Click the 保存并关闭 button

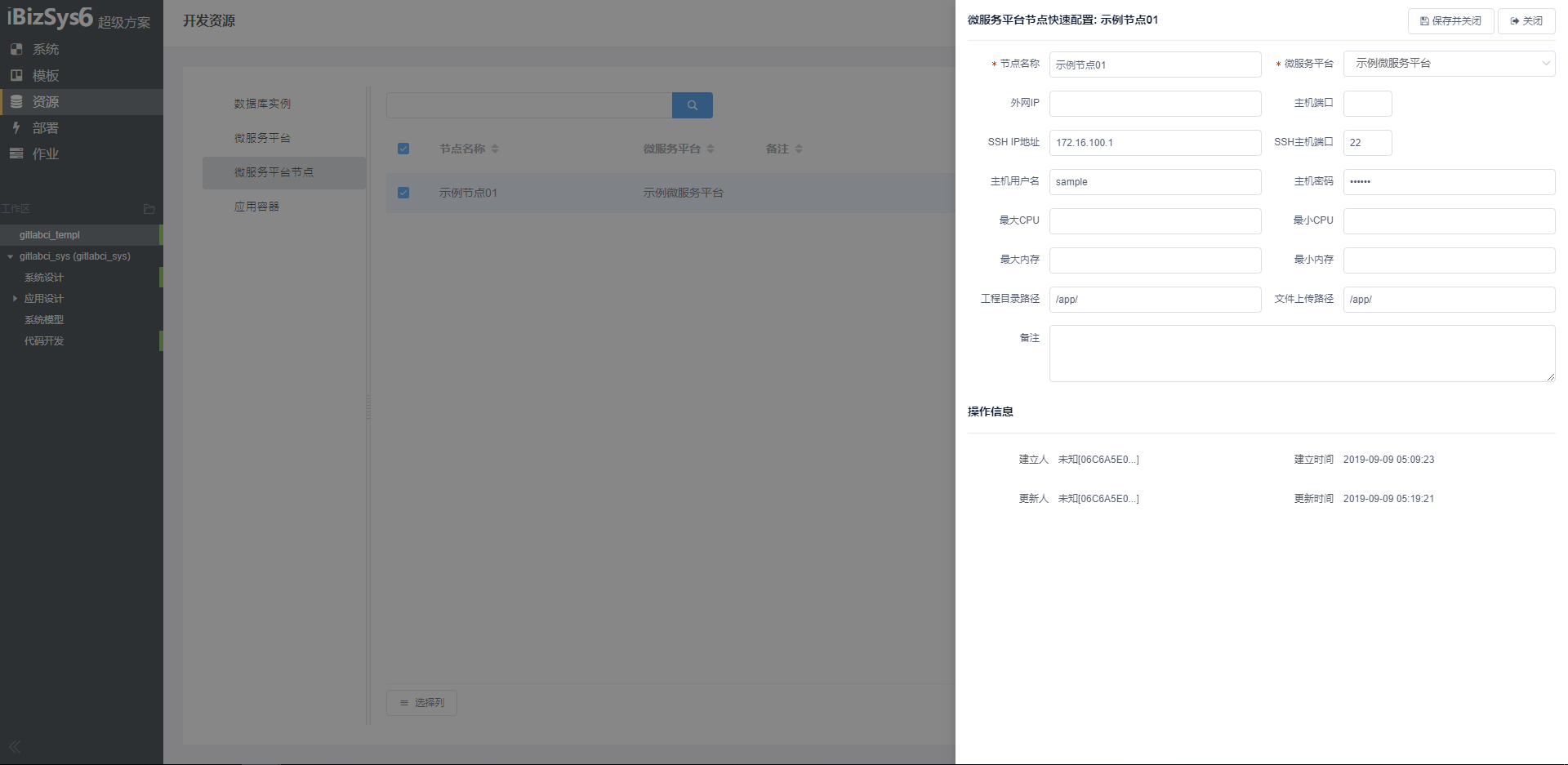pyautogui.click(x=1450, y=21)
